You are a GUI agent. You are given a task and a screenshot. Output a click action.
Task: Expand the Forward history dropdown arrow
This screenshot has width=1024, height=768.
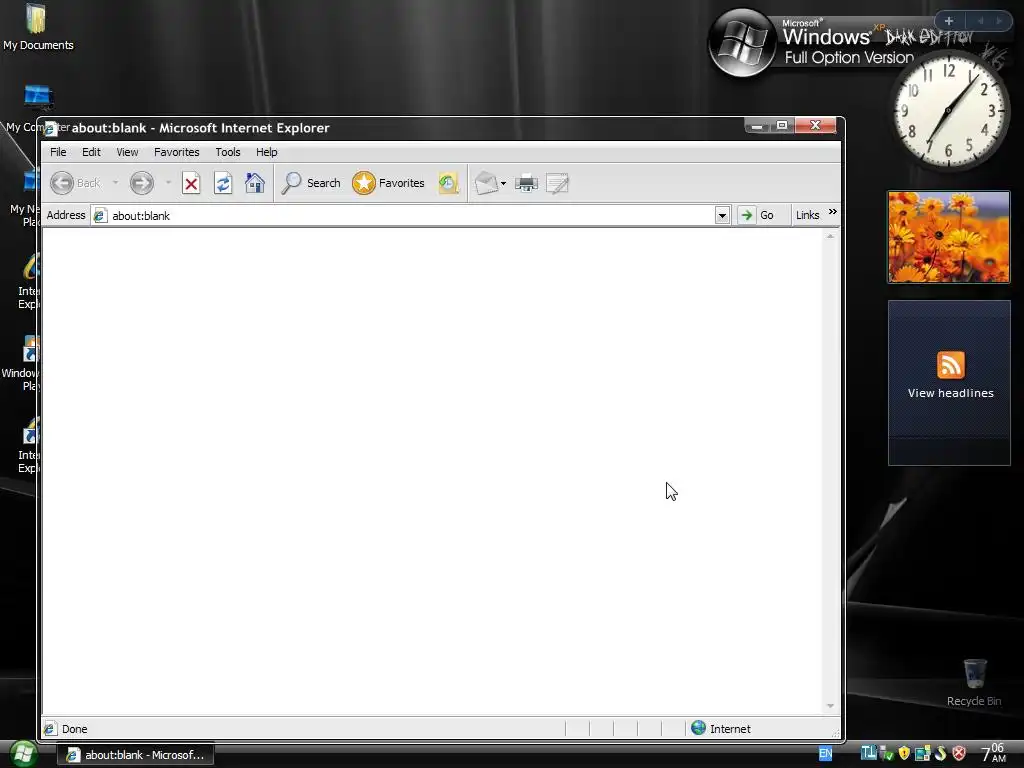168,183
